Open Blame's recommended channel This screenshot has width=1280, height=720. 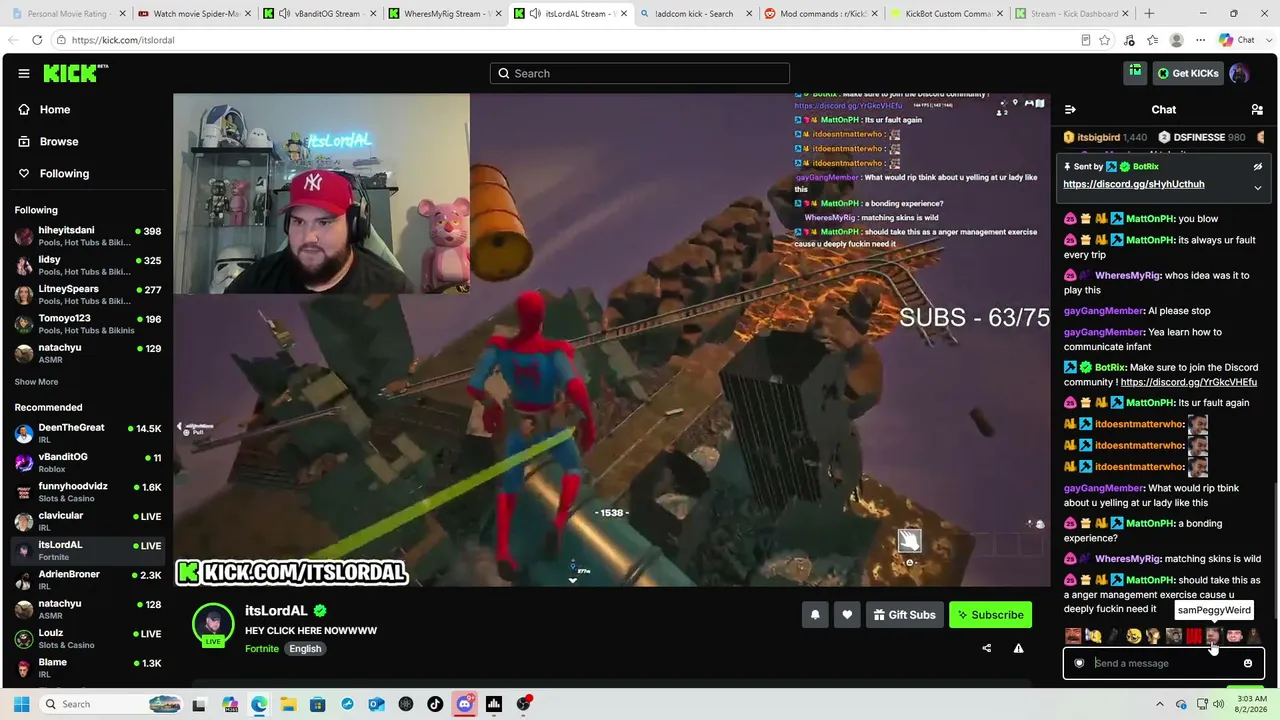88,667
